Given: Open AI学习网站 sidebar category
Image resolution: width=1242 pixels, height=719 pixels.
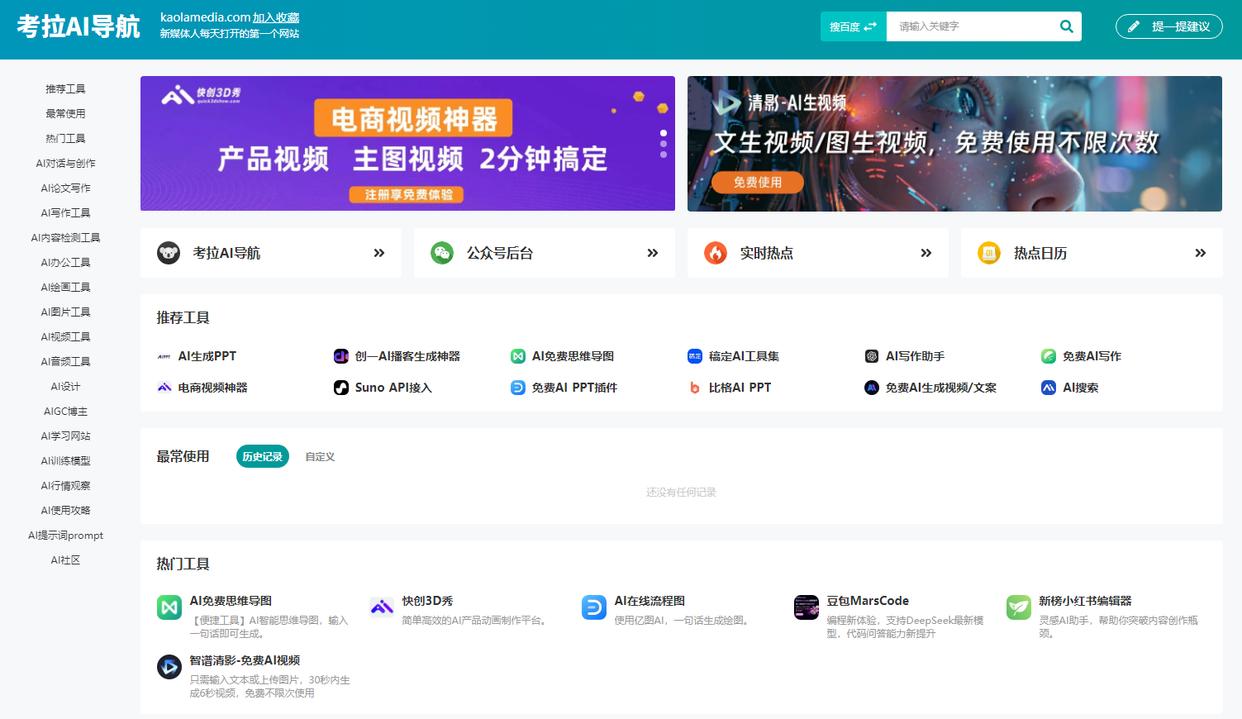Looking at the screenshot, I should pos(66,436).
